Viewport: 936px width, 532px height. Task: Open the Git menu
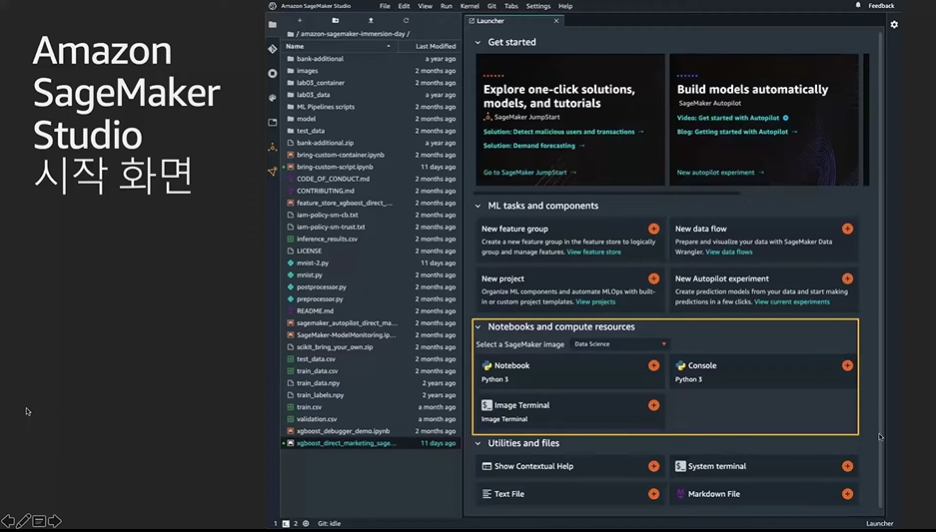(492, 6)
